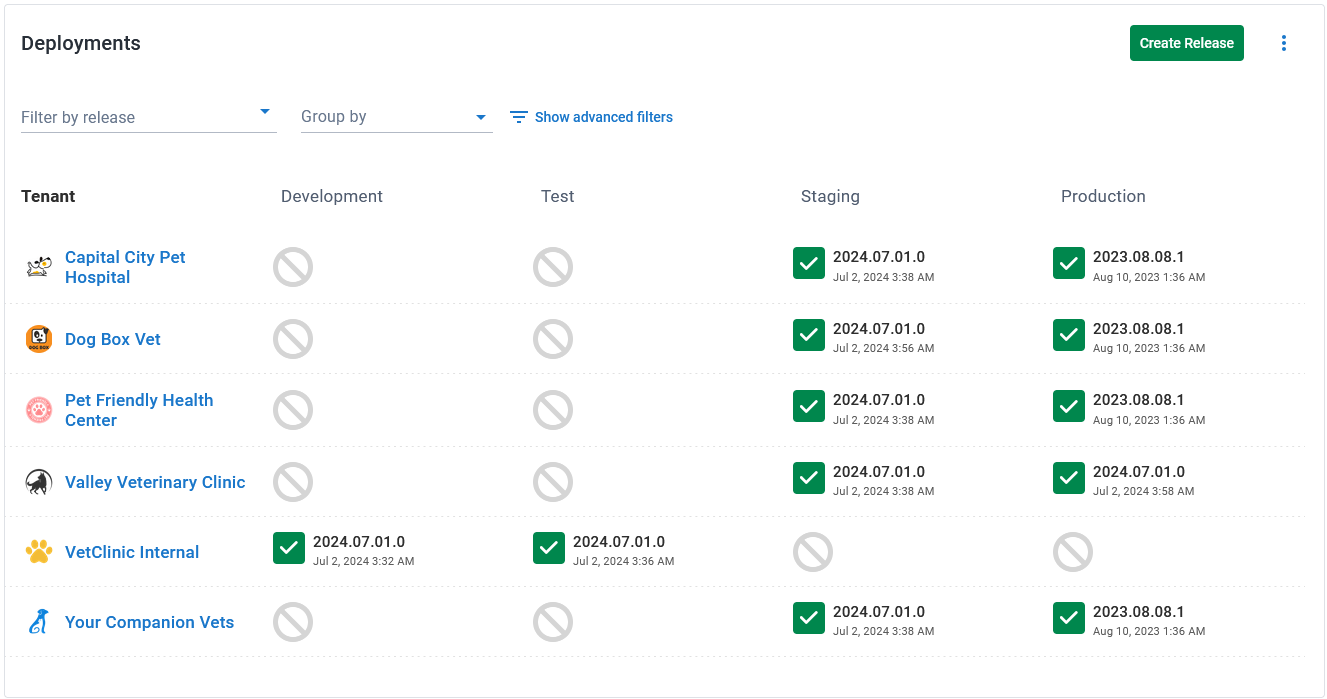Open the Your Companion Vets tenant link
Image resolution: width=1327 pixels, height=699 pixels.
point(149,622)
